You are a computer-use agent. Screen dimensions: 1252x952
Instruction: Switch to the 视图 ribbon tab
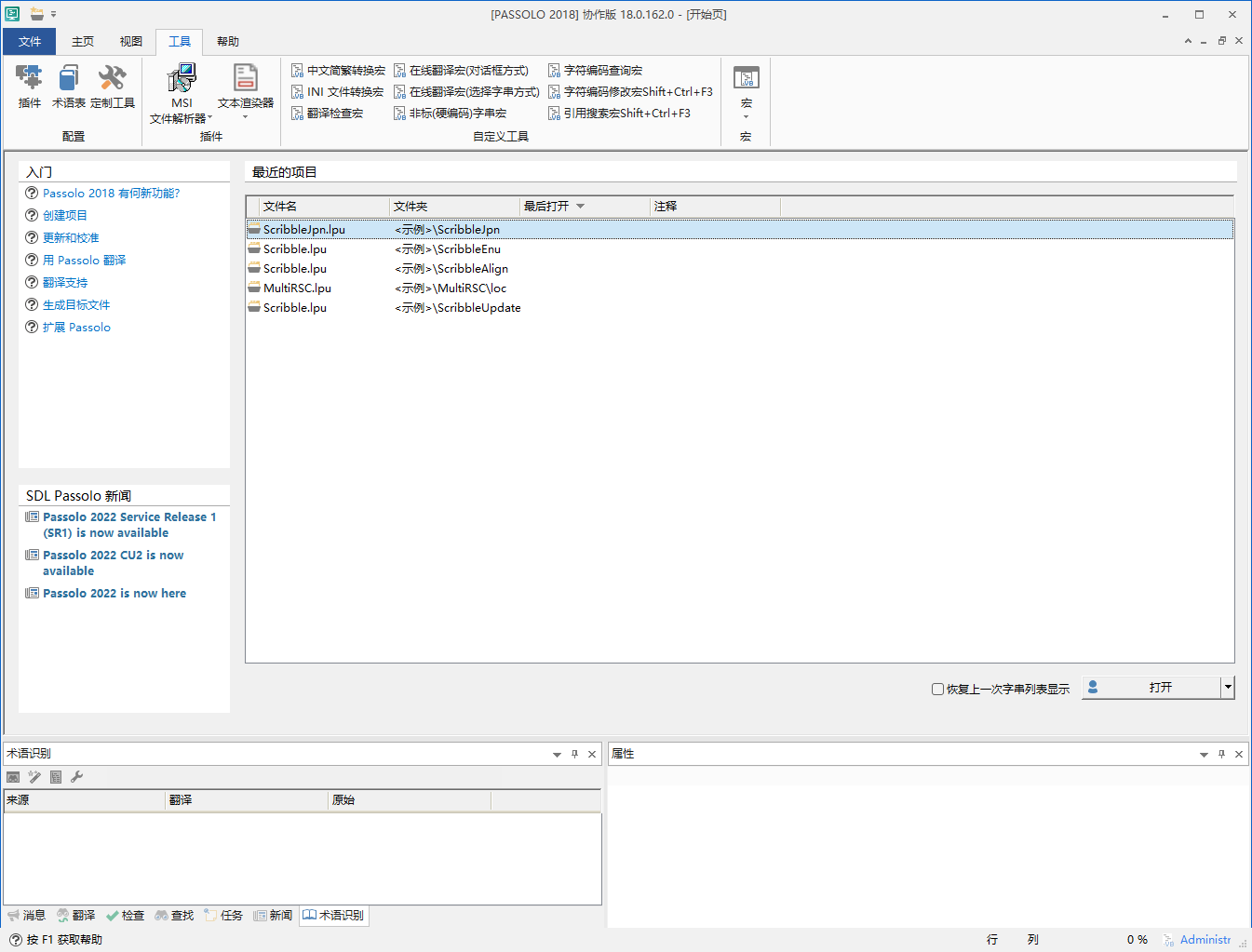coord(131,42)
